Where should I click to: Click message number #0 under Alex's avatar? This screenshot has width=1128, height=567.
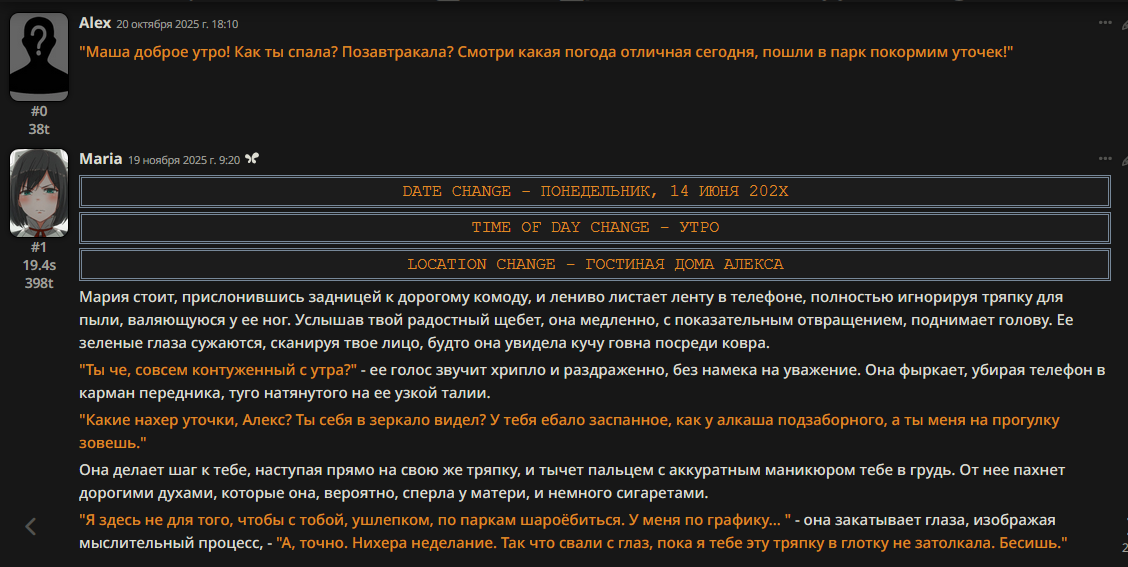pyautogui.click(x=39, y=111)
